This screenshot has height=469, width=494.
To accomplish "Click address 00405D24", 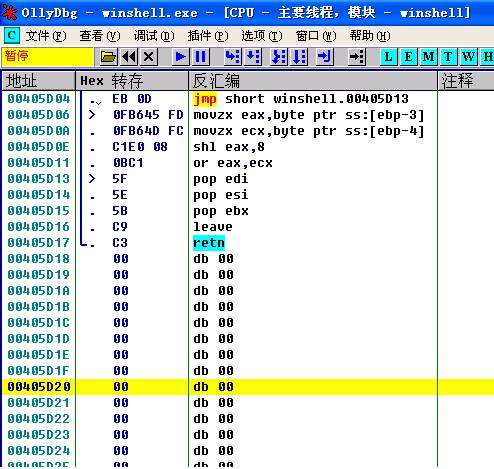I will (39, 451).
